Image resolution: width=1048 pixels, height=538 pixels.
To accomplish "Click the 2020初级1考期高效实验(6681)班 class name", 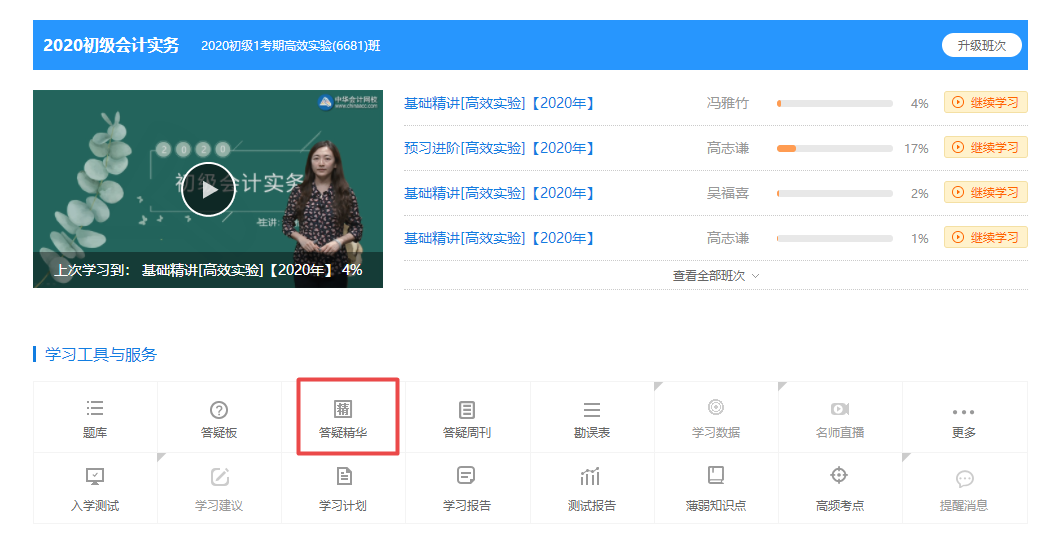I will pyautogui.click(x=291, y=45).
